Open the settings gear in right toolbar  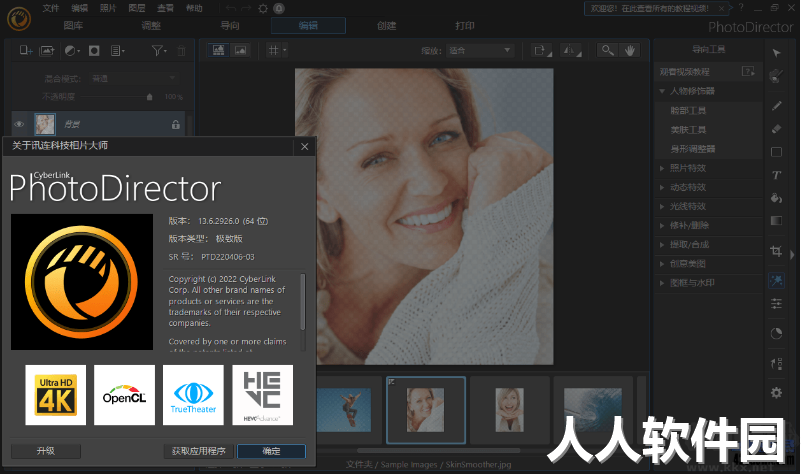(776, 393)
